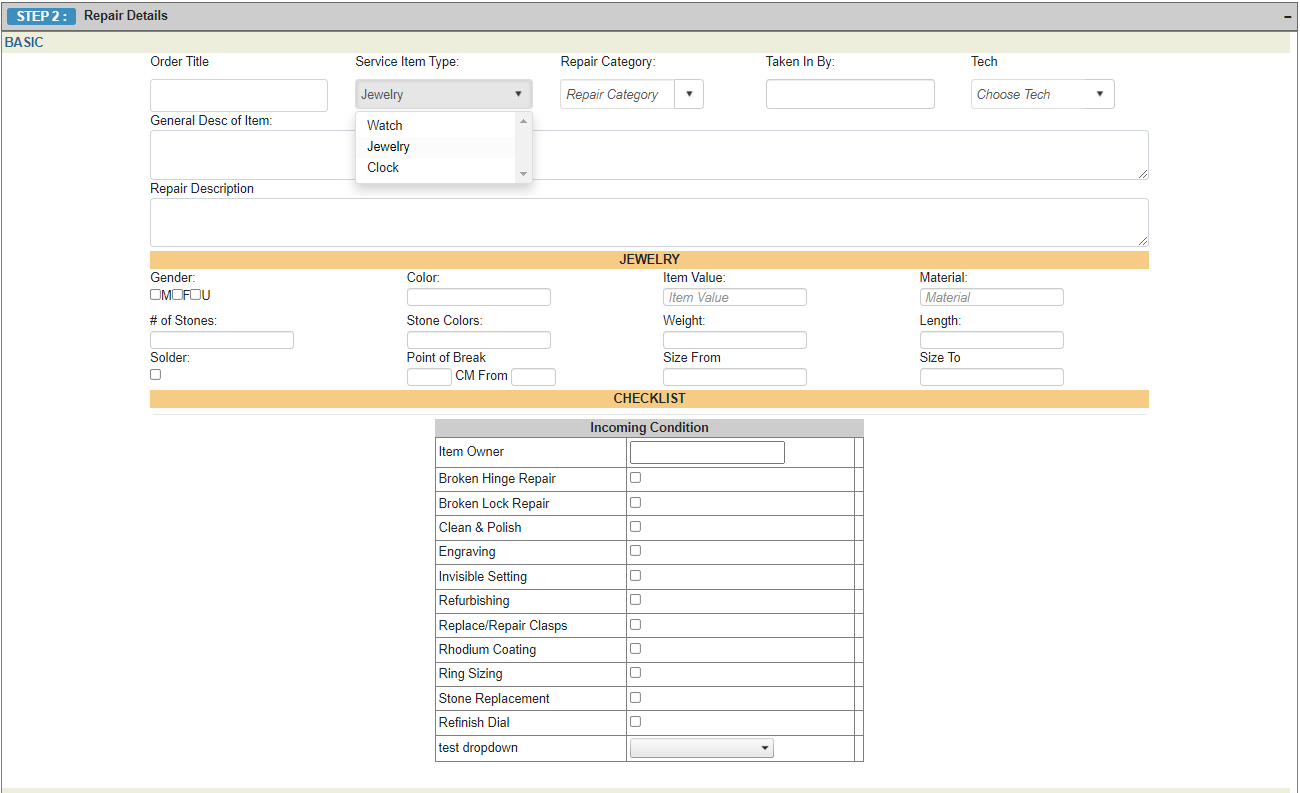Image resolution: width=1300 pixels, height=793 pixels.
Task: Click the Item Value input box
Action: point(734,297)
